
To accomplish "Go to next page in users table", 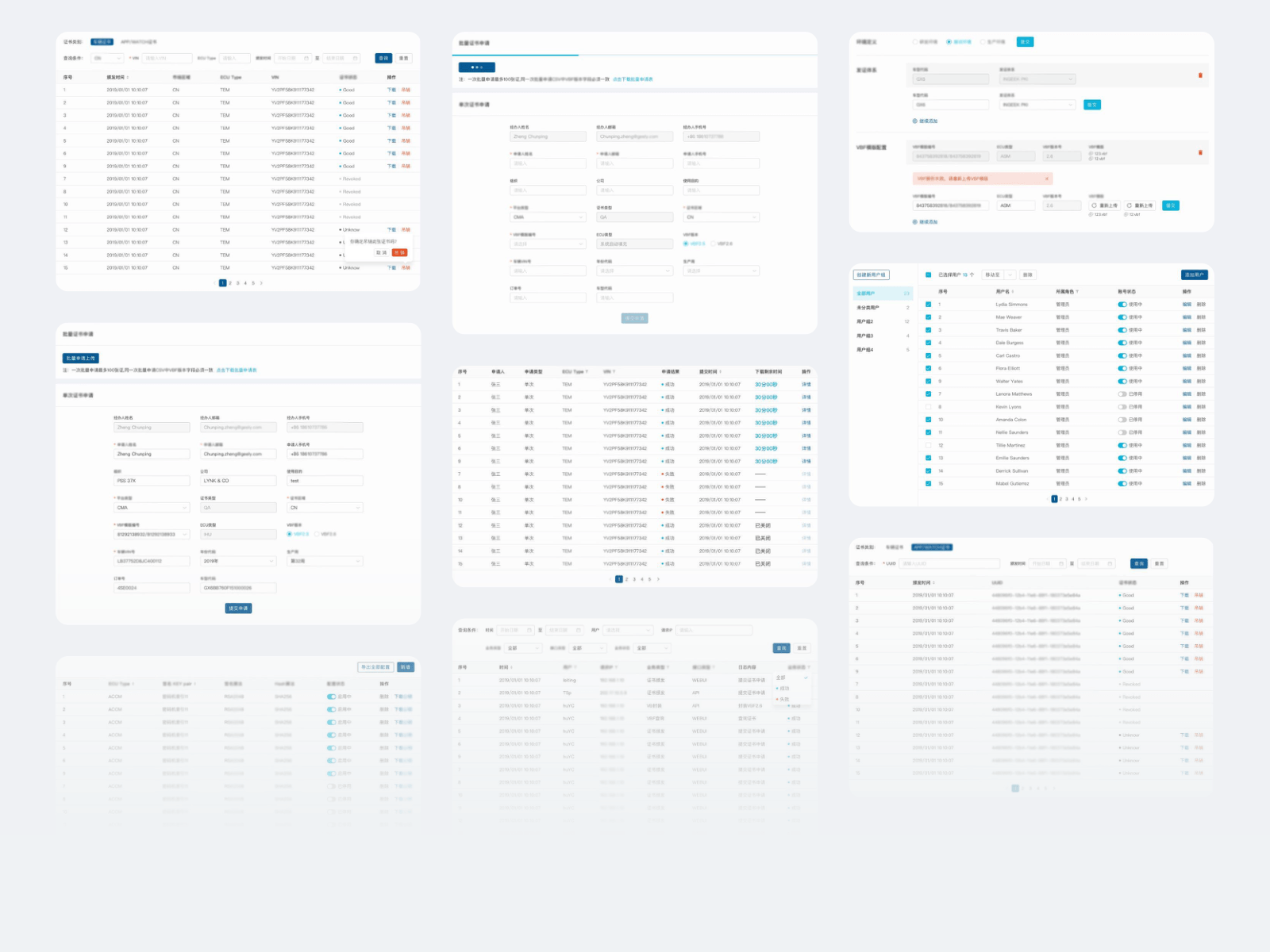I will click(1086, 499).
